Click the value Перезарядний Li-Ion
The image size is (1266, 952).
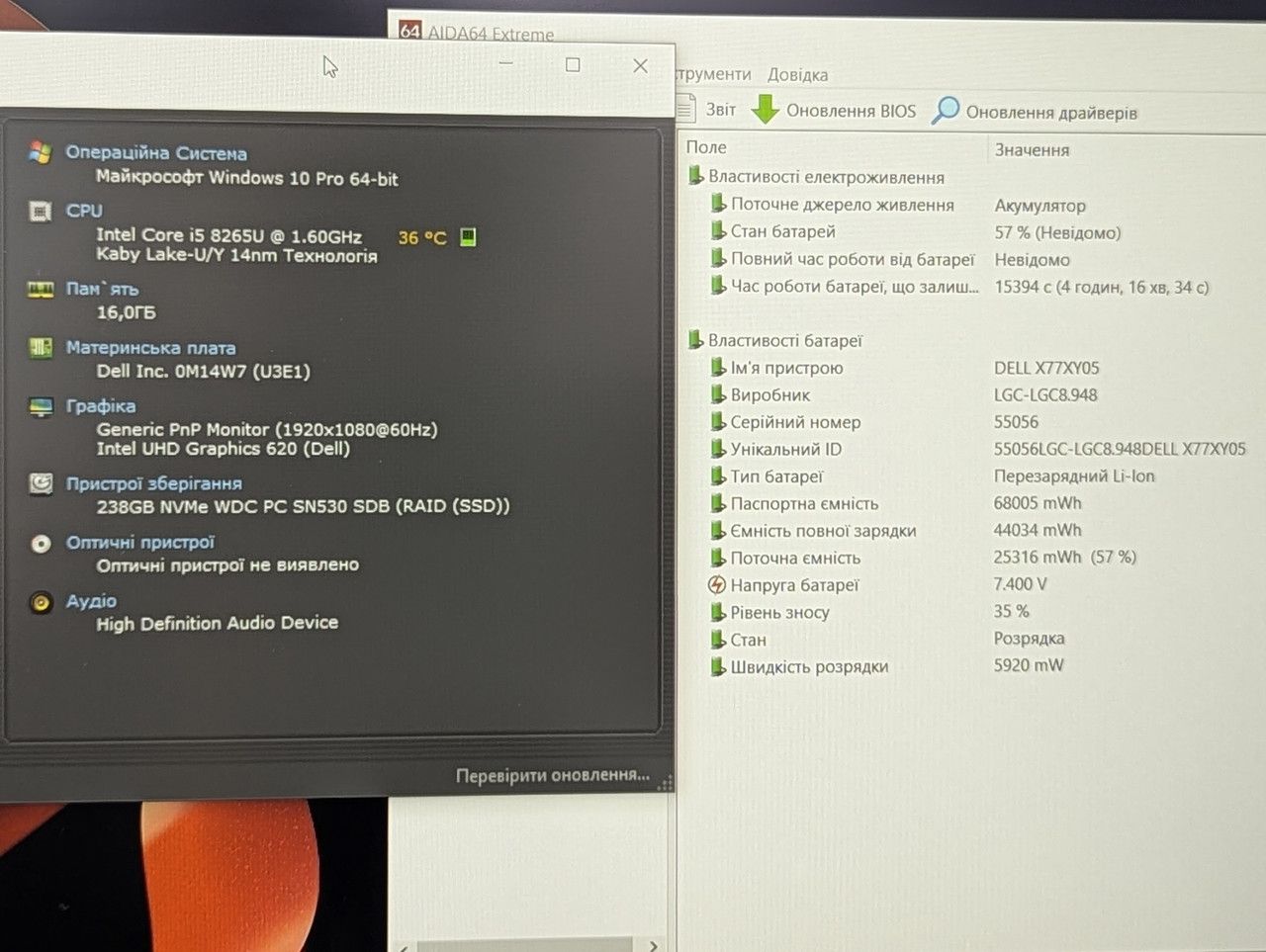(1074, 476)
